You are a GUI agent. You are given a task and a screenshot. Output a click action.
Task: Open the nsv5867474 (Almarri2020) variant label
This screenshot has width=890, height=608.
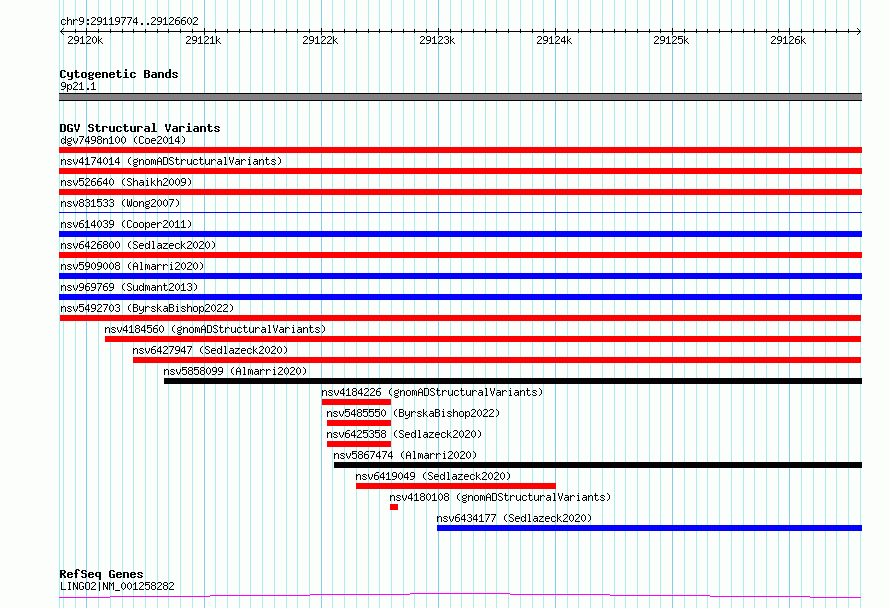click(x=405, y=455)
